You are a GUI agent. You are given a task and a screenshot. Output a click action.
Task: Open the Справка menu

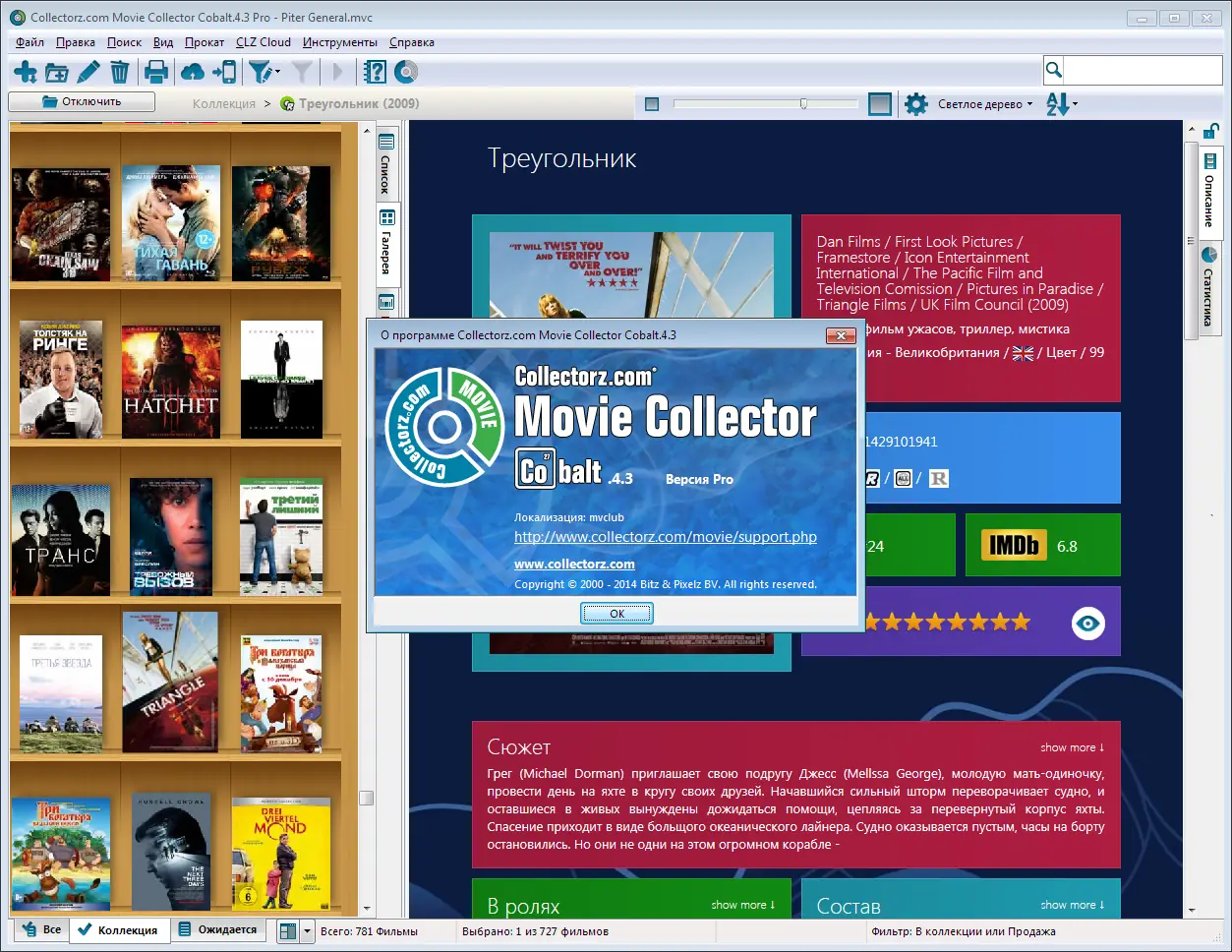coord(412,42)
